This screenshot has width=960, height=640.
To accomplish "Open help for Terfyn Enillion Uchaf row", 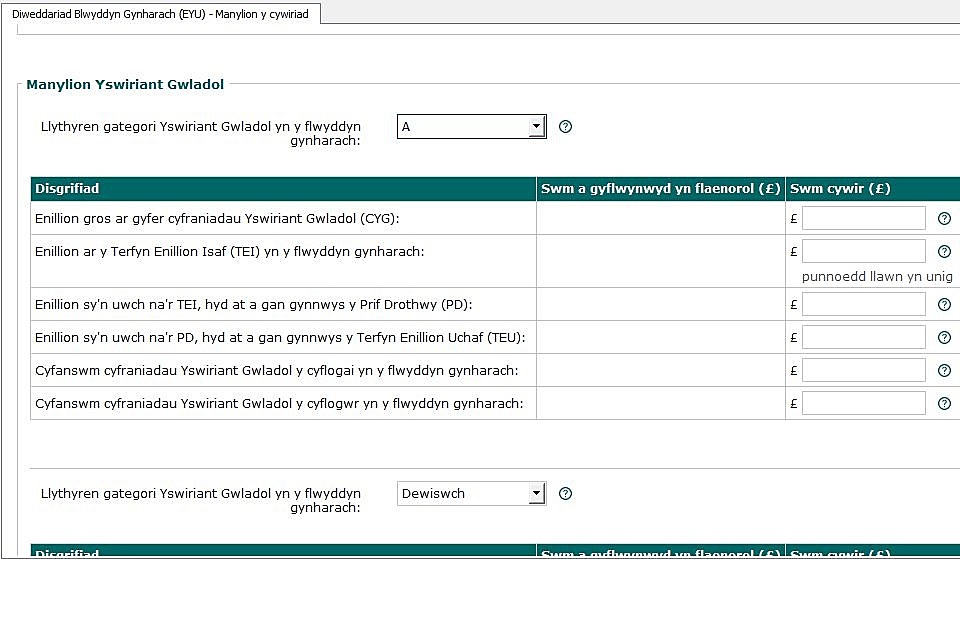I will point(944,338).
